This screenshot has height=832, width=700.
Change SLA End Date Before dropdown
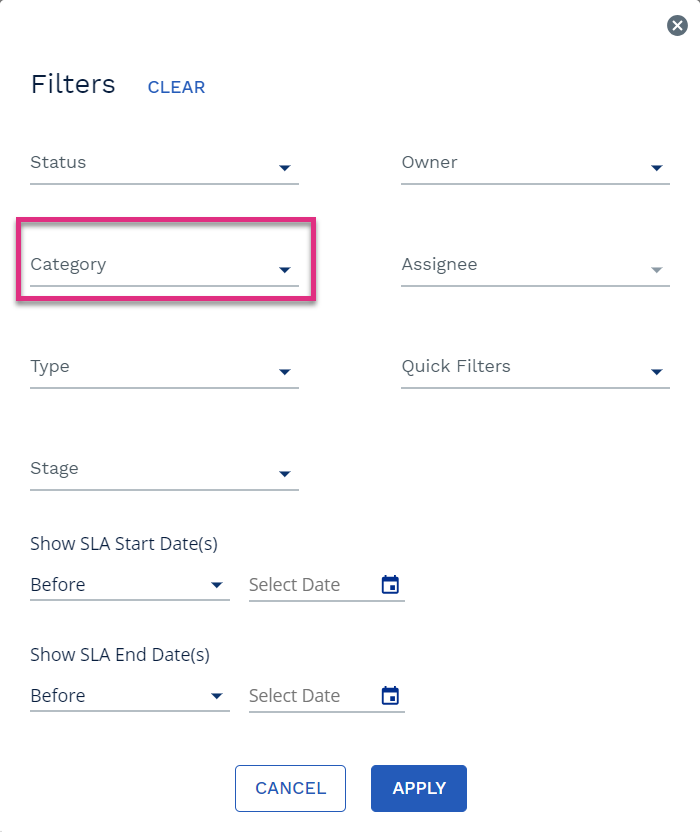pos(130,696)
